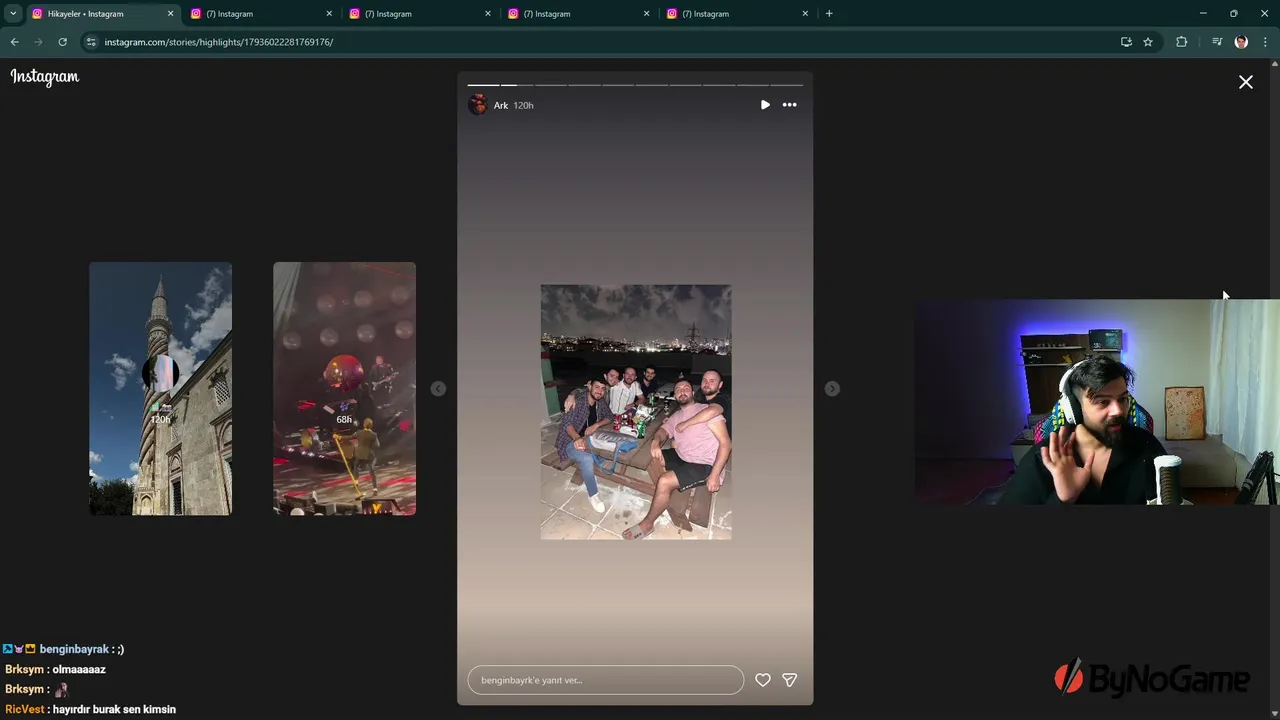Reload the Instagram page

[x=62, y=42]
